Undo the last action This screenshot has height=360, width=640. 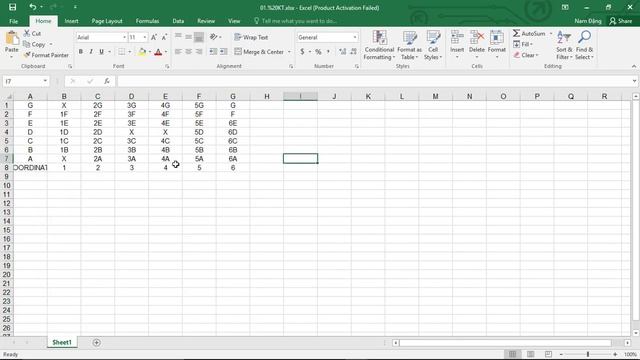click(33, 7)
